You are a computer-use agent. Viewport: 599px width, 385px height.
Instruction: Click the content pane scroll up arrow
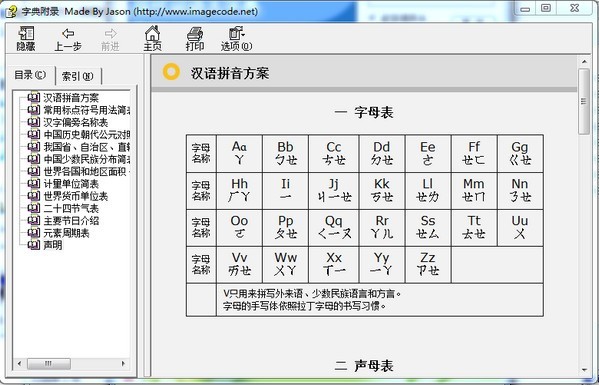(x=584, y=61)
